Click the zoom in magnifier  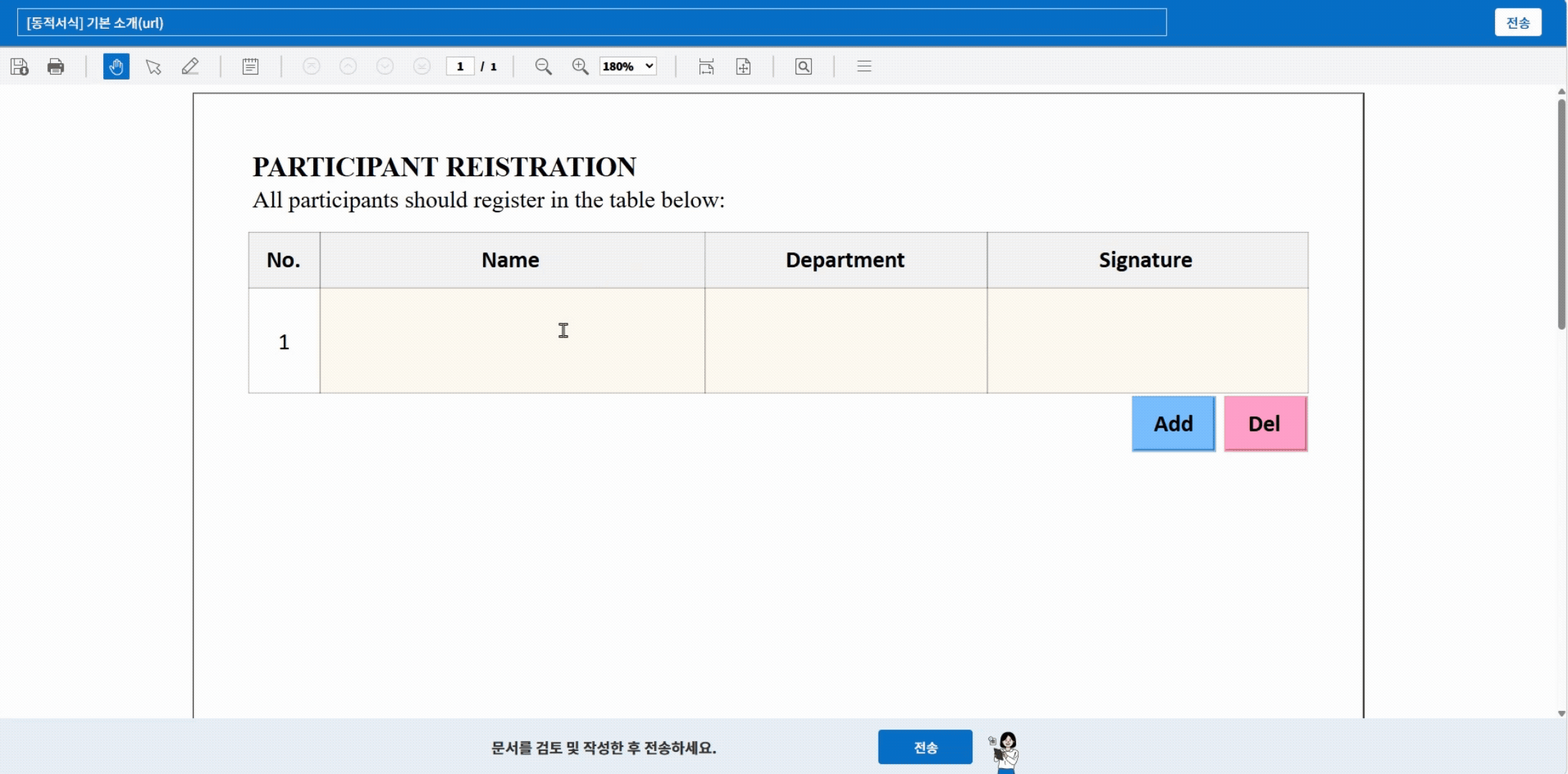(x=580, y=67)
